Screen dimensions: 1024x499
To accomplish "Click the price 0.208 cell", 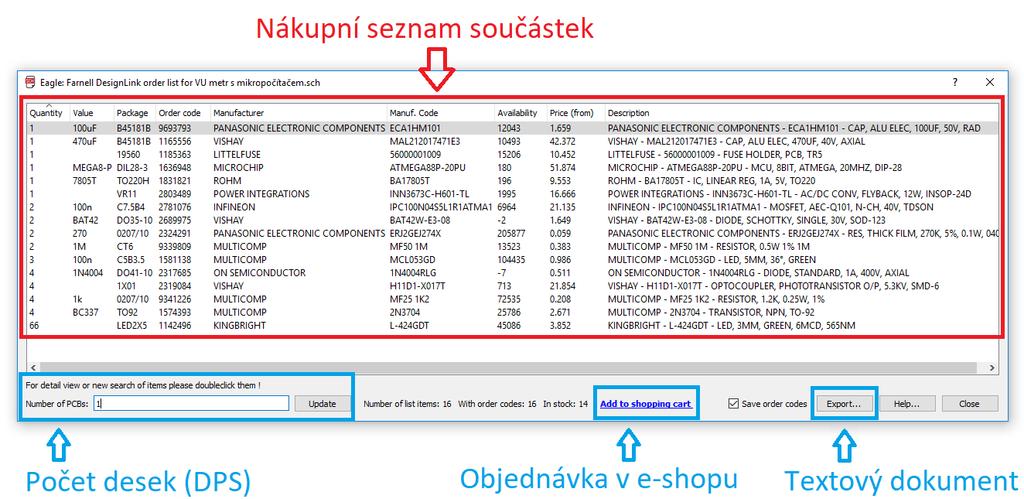I will point(562,298).
